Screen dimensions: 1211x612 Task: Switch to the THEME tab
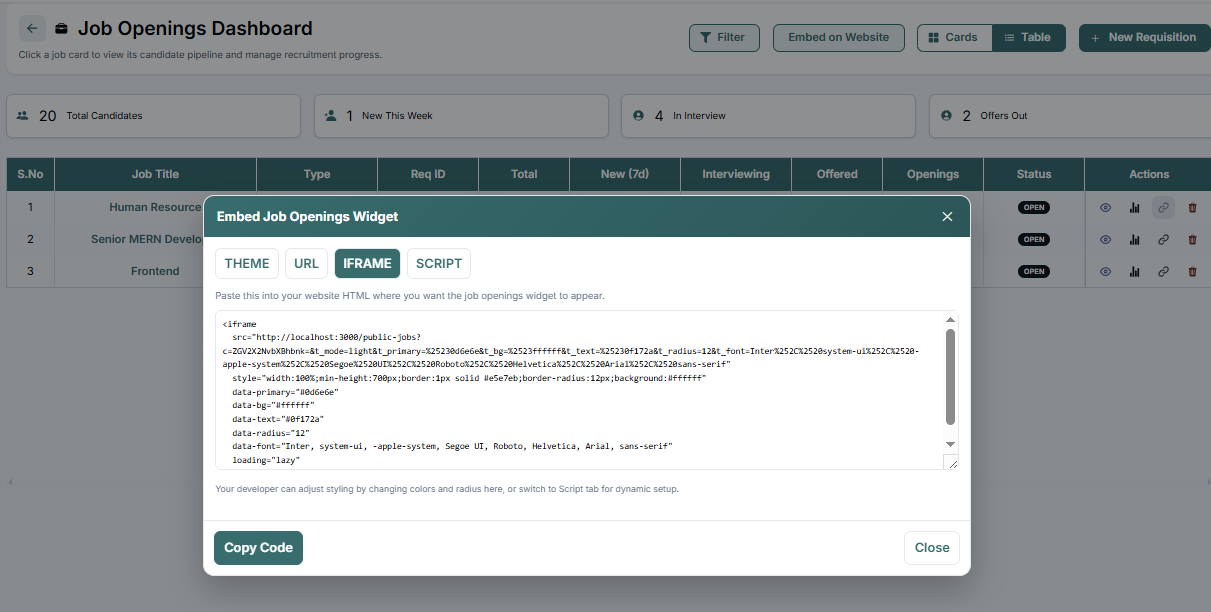pyautogui.click(x=247, y=264)
